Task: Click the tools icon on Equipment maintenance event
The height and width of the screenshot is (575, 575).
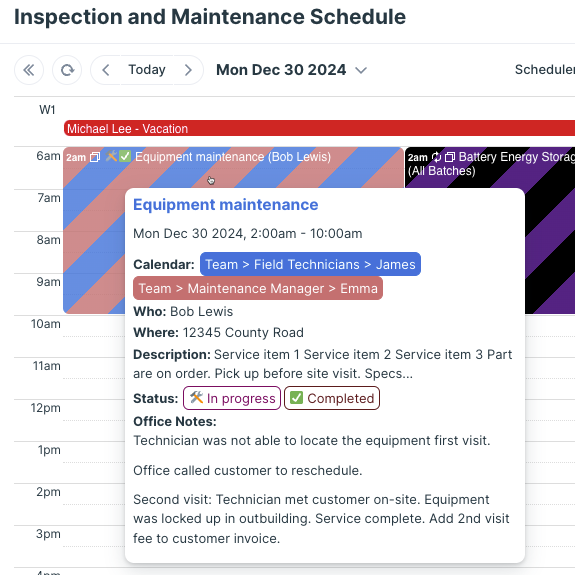Action: click(111, 157)
